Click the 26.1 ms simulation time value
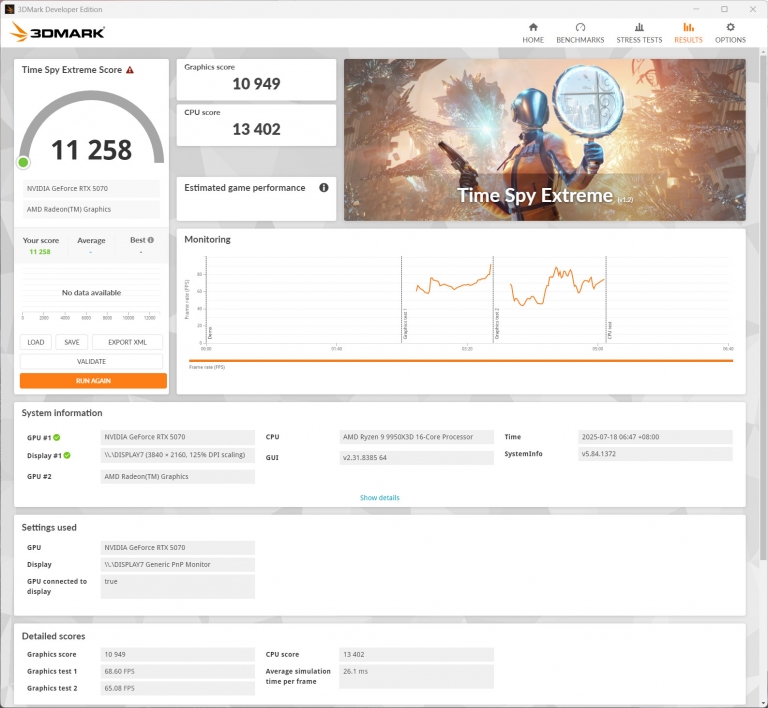 click(416, 676)
